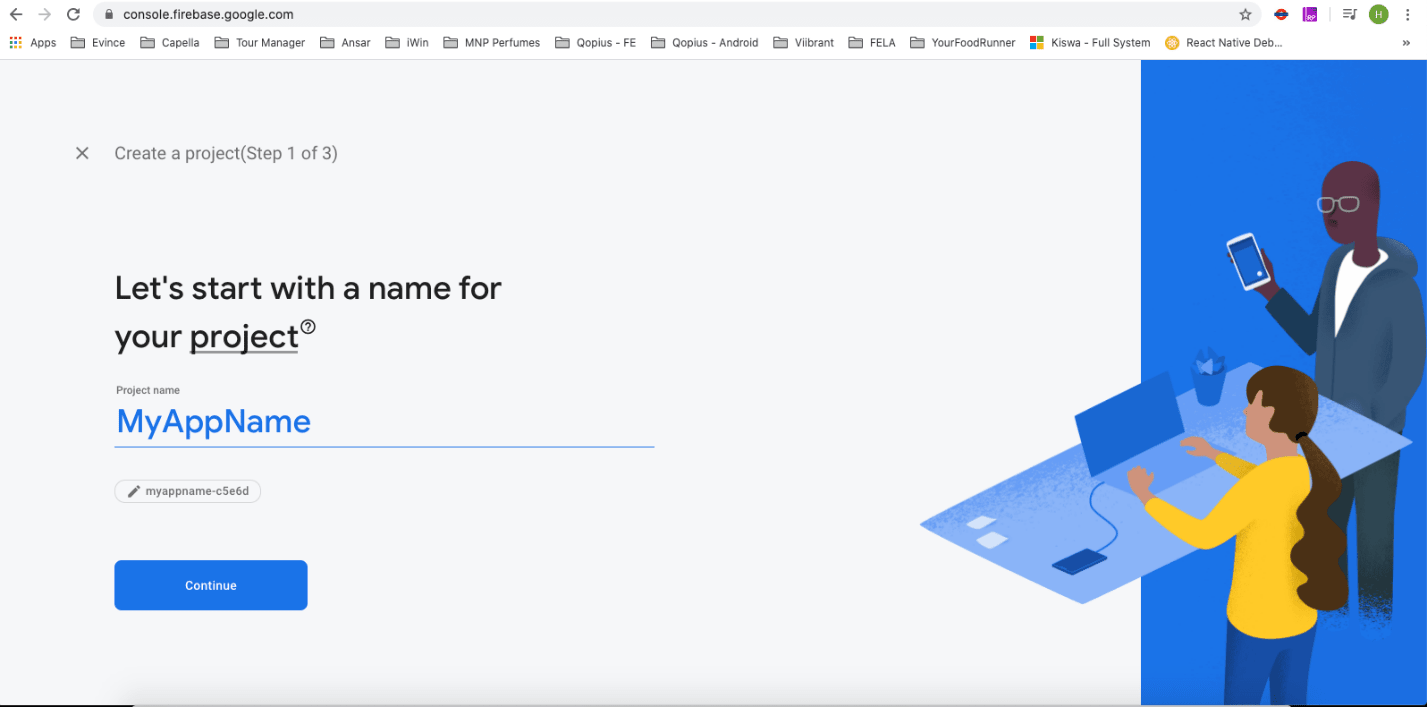
Task: Expand the hidden bookmarks overflow chevron
Action: [x=1406, y=43]
